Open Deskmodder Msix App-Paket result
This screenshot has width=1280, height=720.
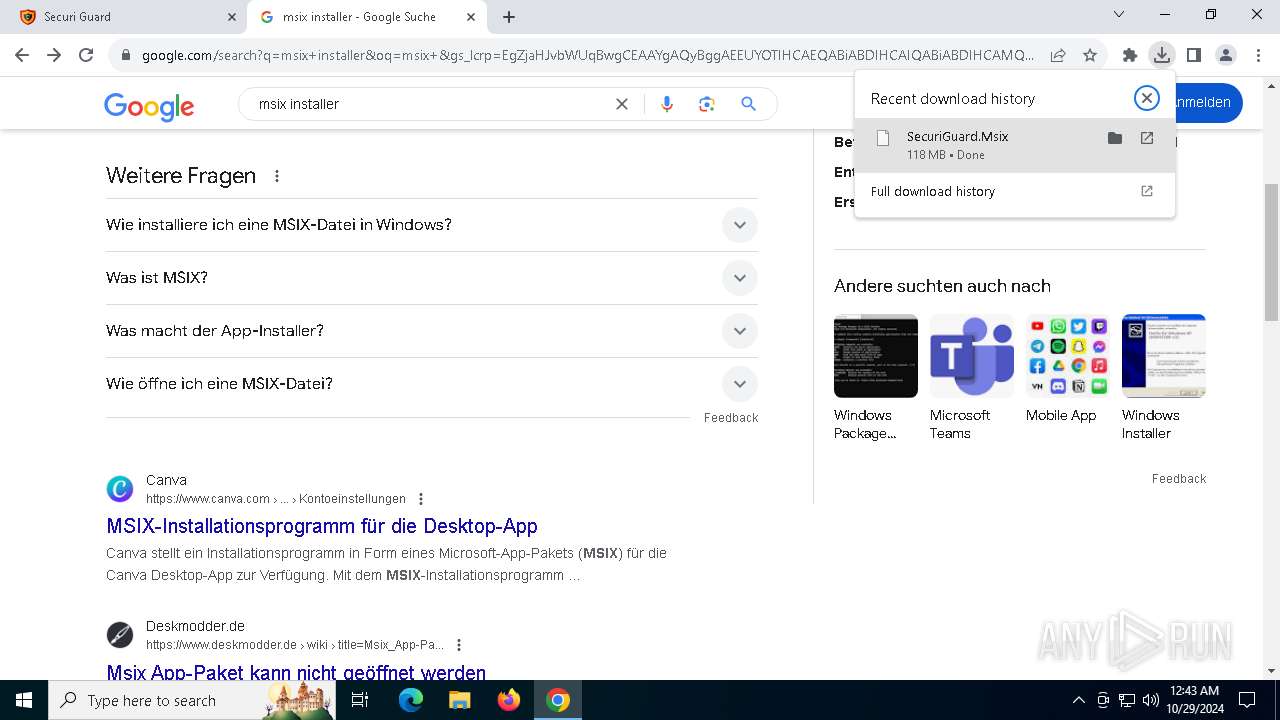(x=296, y=672)
